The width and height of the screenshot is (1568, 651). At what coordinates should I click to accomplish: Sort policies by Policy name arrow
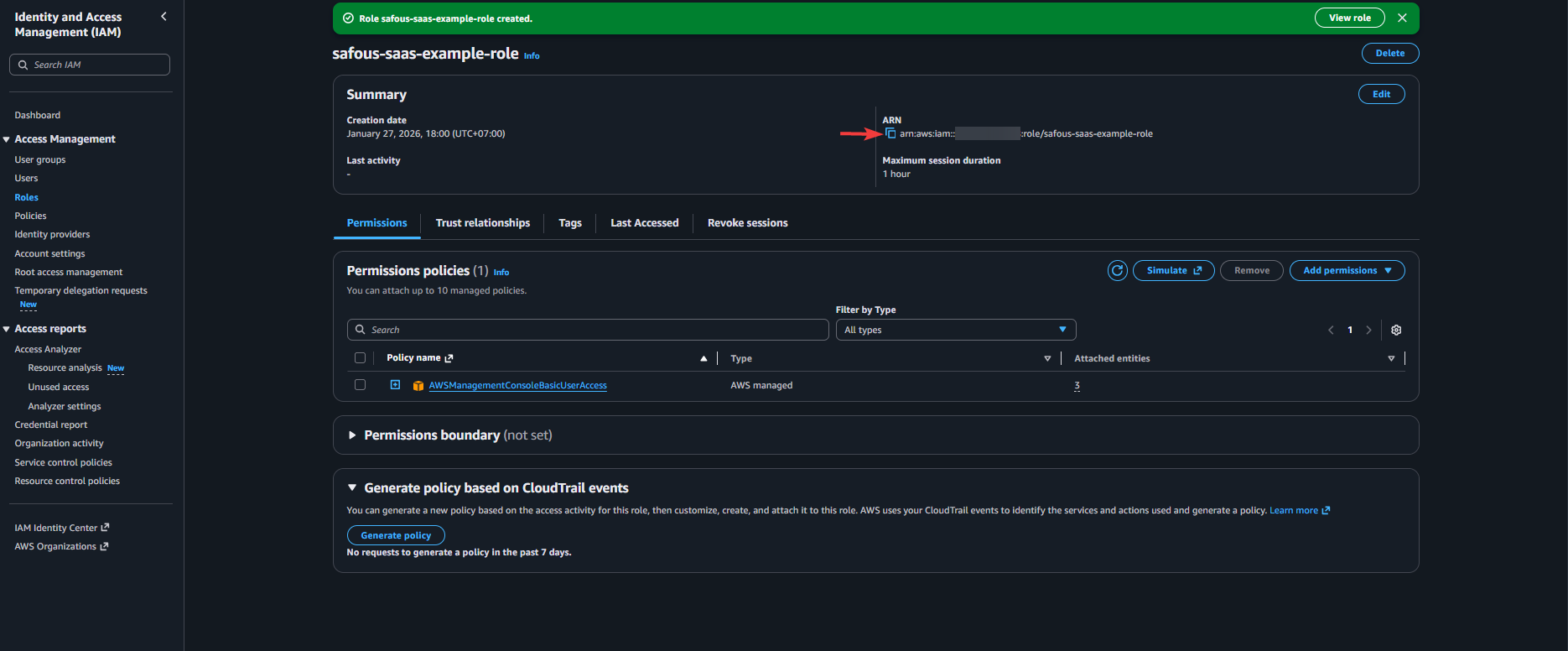704,358
